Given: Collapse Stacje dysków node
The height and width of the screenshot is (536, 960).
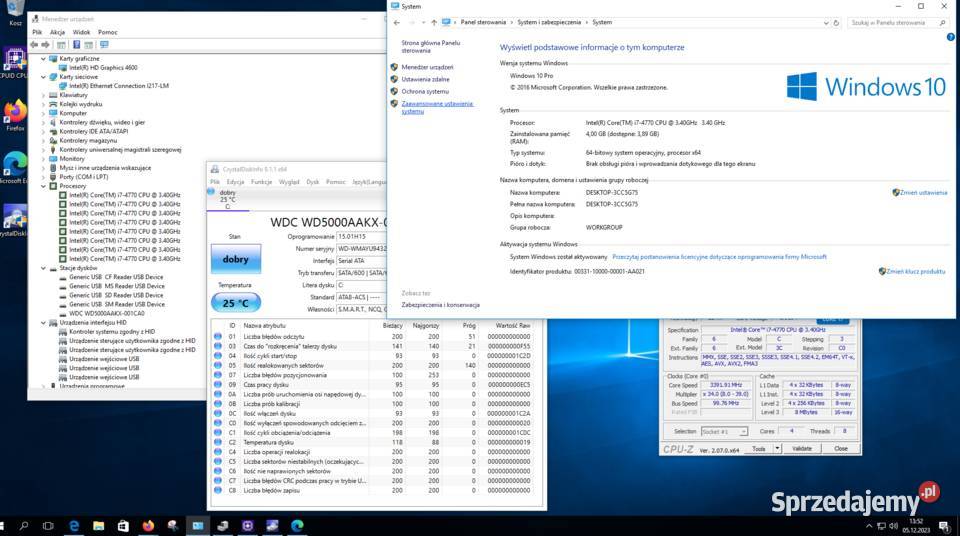Looking at the screenshot, I should [x=43, y=268].
